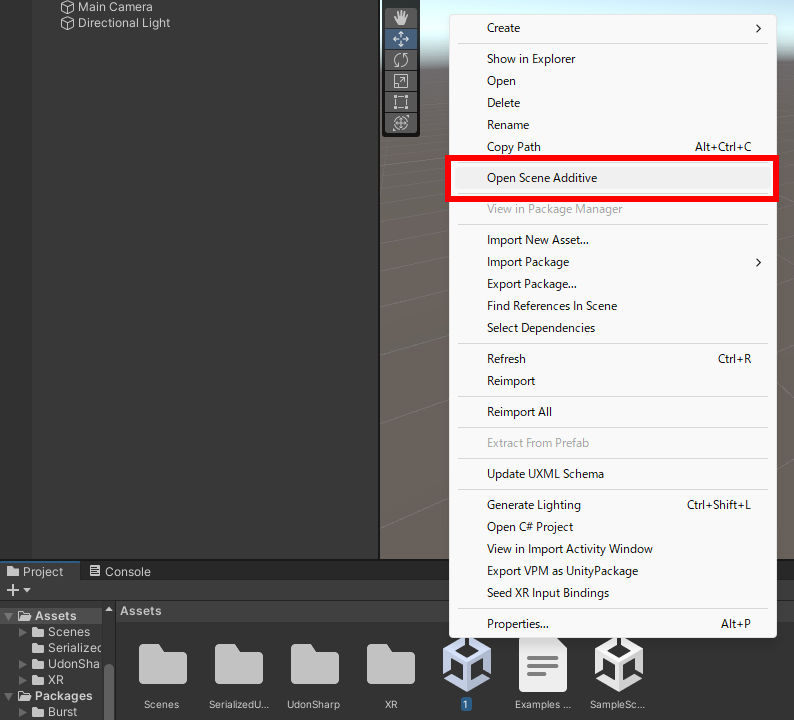Choose Find References In Scene
Image resolution: width=794 pixels, height=720 pixels.
(x=613, y=306)
